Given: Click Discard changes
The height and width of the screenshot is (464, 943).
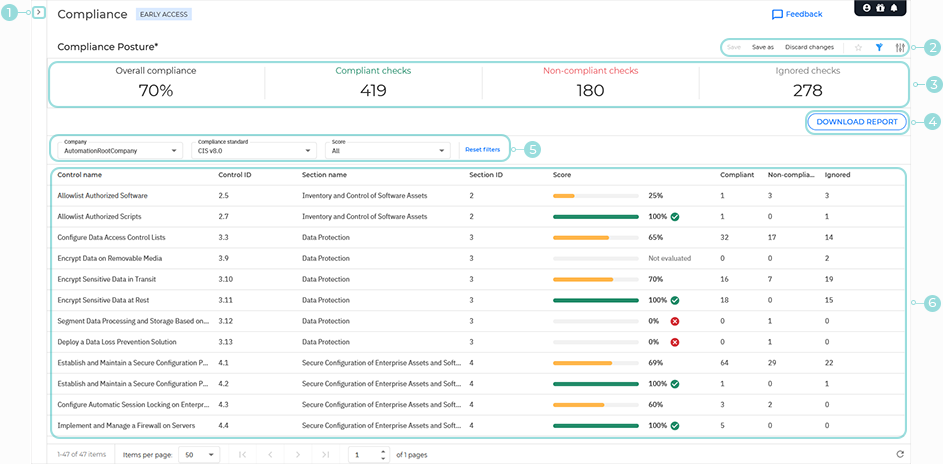Looking at the screenshot, I should [809, 47].
